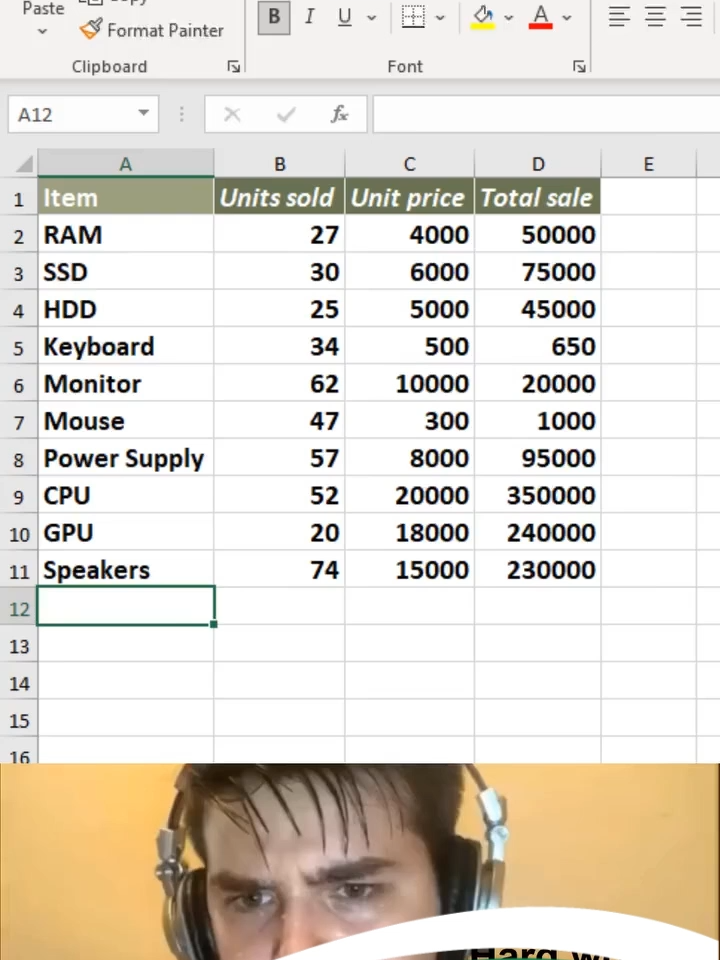This screenshot has height=960, width=720.
Task: Apply red font color
Action: click(x=541, y=17)
